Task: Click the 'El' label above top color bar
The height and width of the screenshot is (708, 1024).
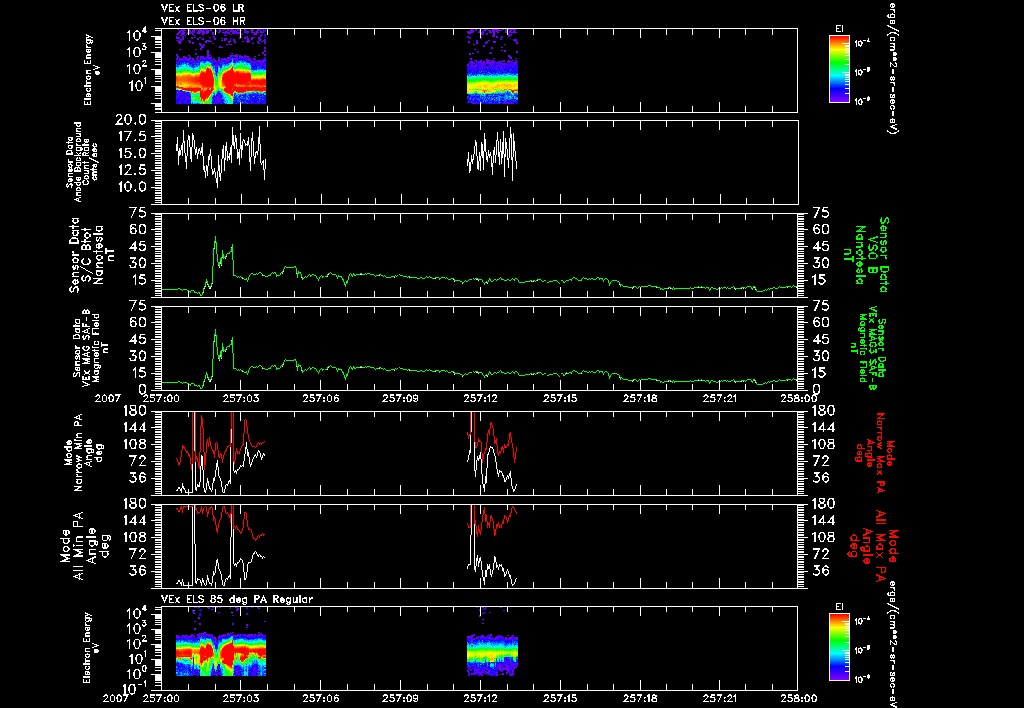Action: click(839, 28)
